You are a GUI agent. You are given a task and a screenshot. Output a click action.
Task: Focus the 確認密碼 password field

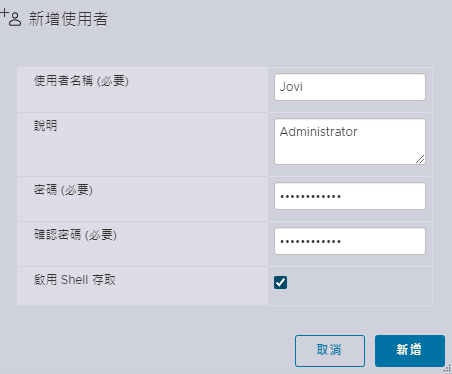pyautogui.click(x=350, y=241)
